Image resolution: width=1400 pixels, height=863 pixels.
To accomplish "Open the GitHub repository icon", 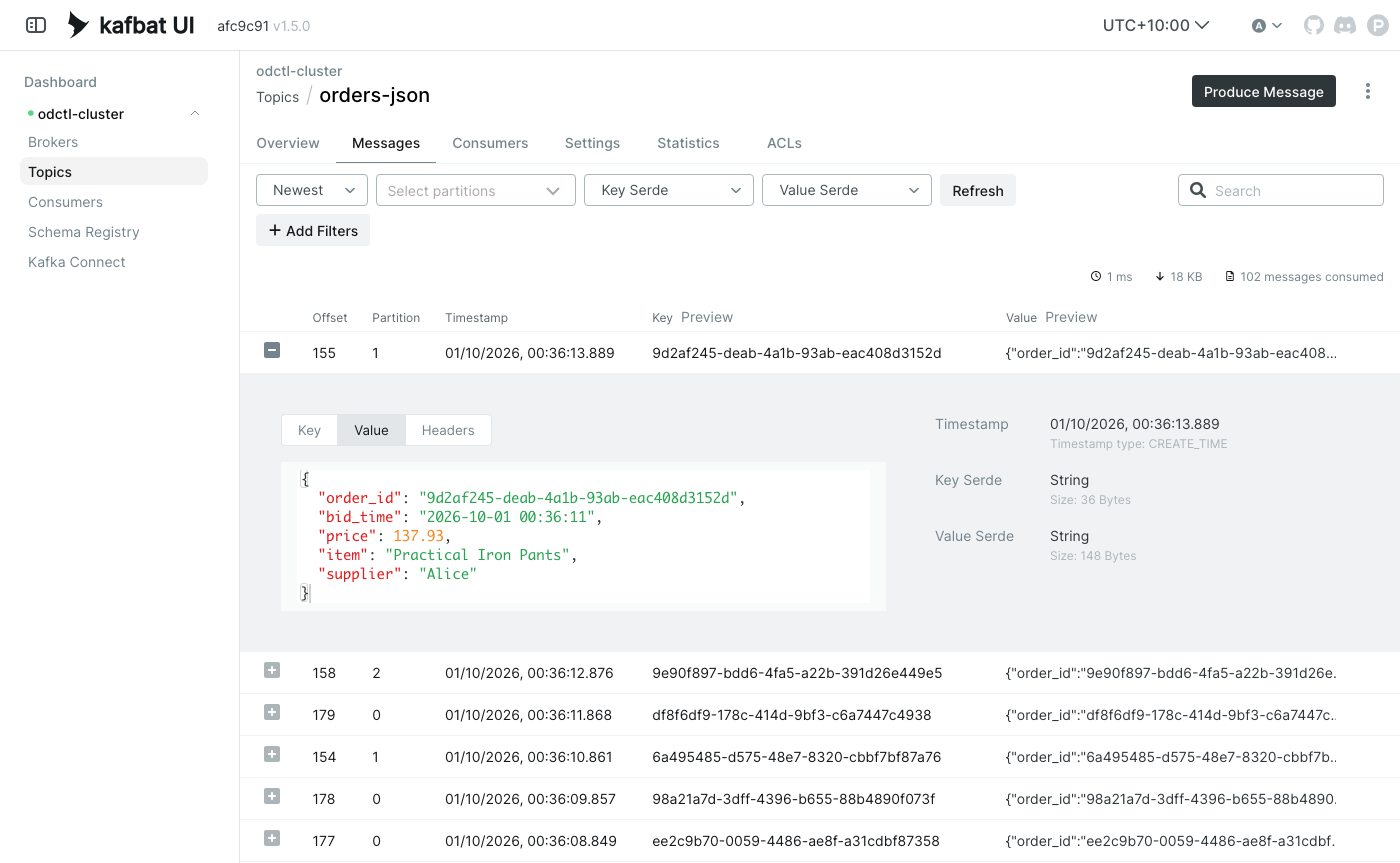I will click(1314, 25).
